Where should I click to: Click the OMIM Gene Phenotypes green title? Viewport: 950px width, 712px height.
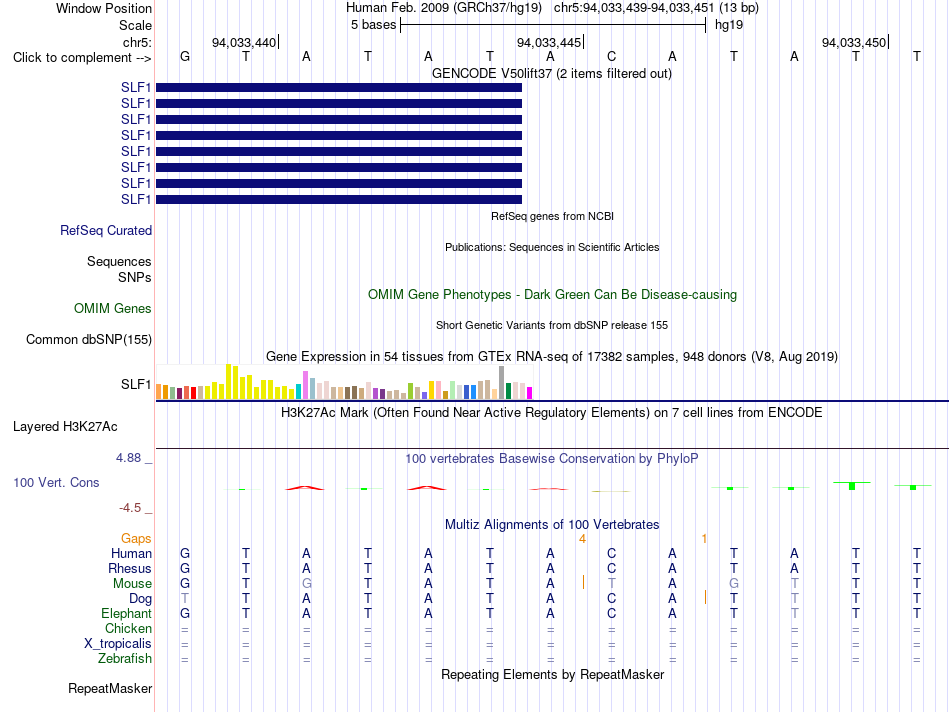553,294
